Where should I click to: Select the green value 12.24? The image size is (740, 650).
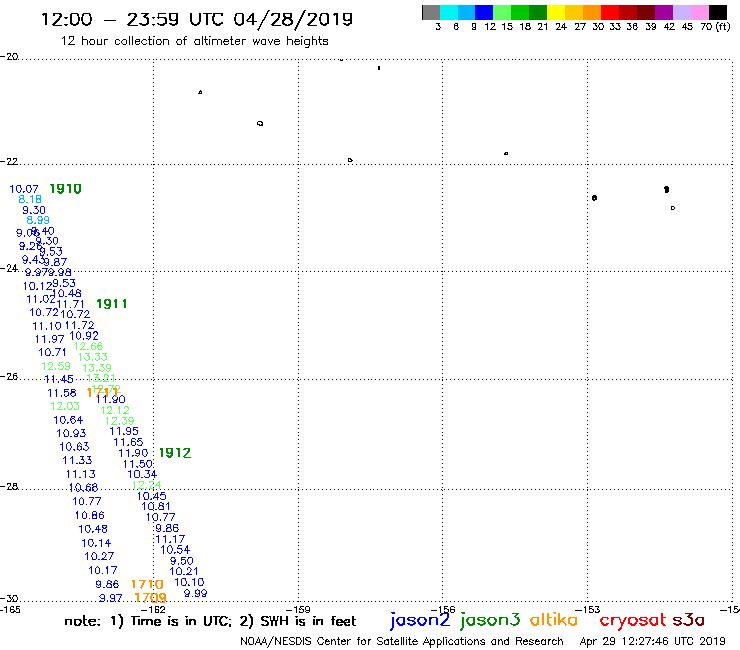146,485
